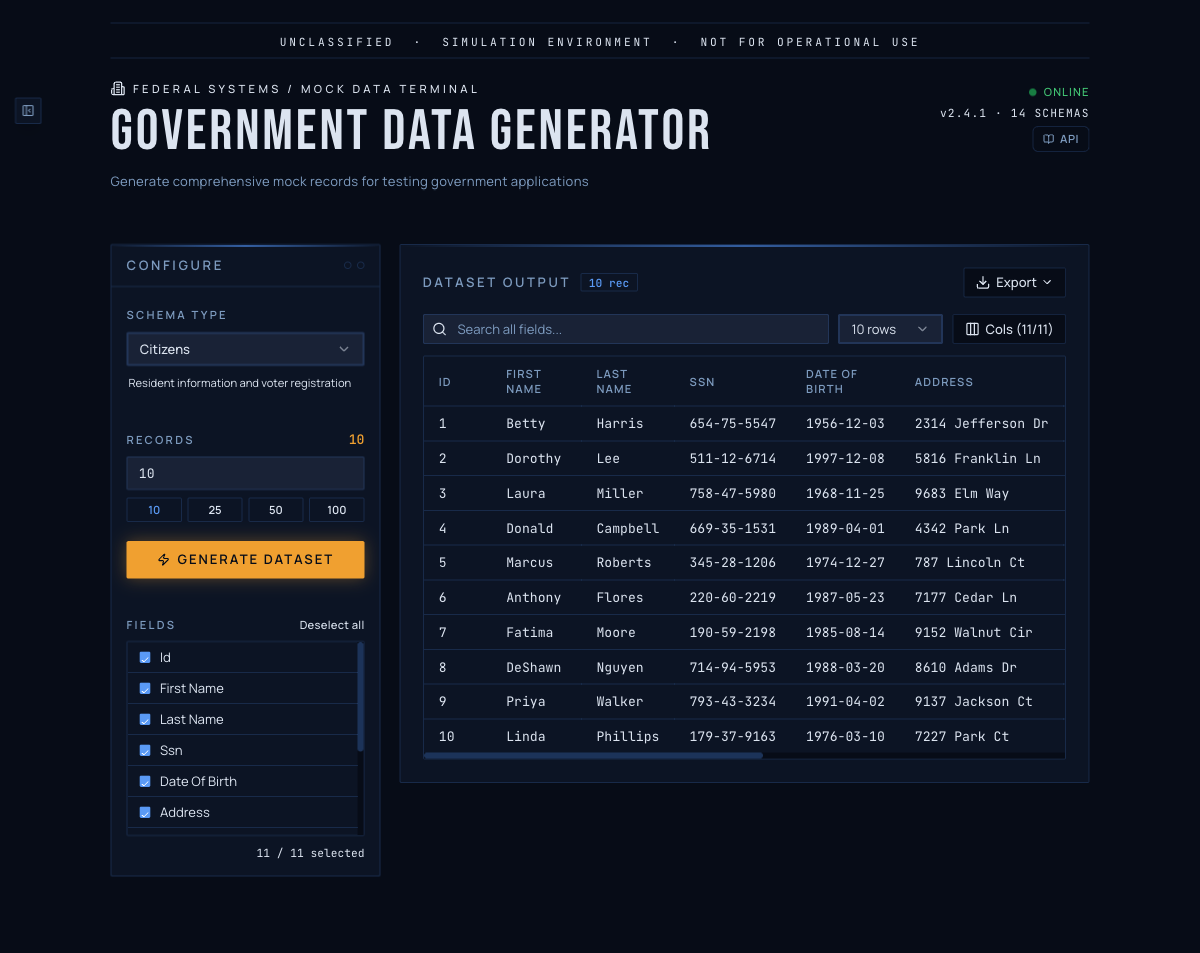This screenshot has width=1200, height=953.
Task: Select the 50 records preset
Action: click(276, 510)
